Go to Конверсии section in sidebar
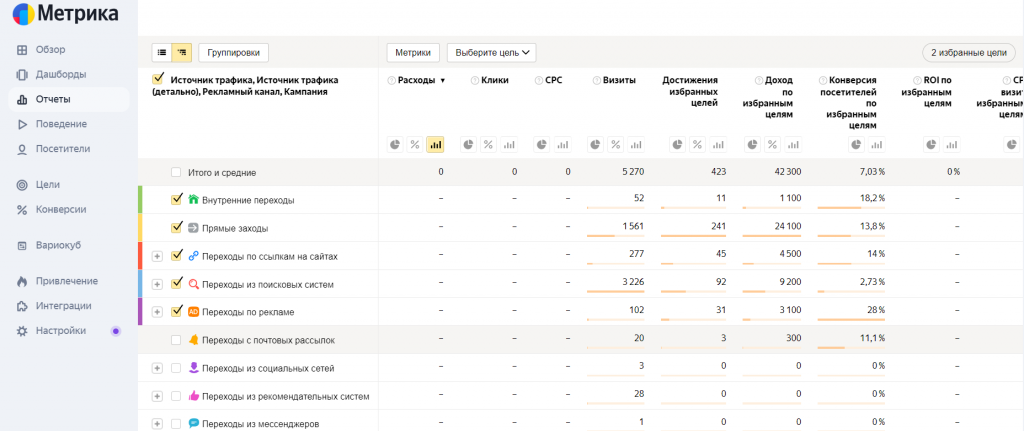 pyautogui.click(x=60, y=209)
